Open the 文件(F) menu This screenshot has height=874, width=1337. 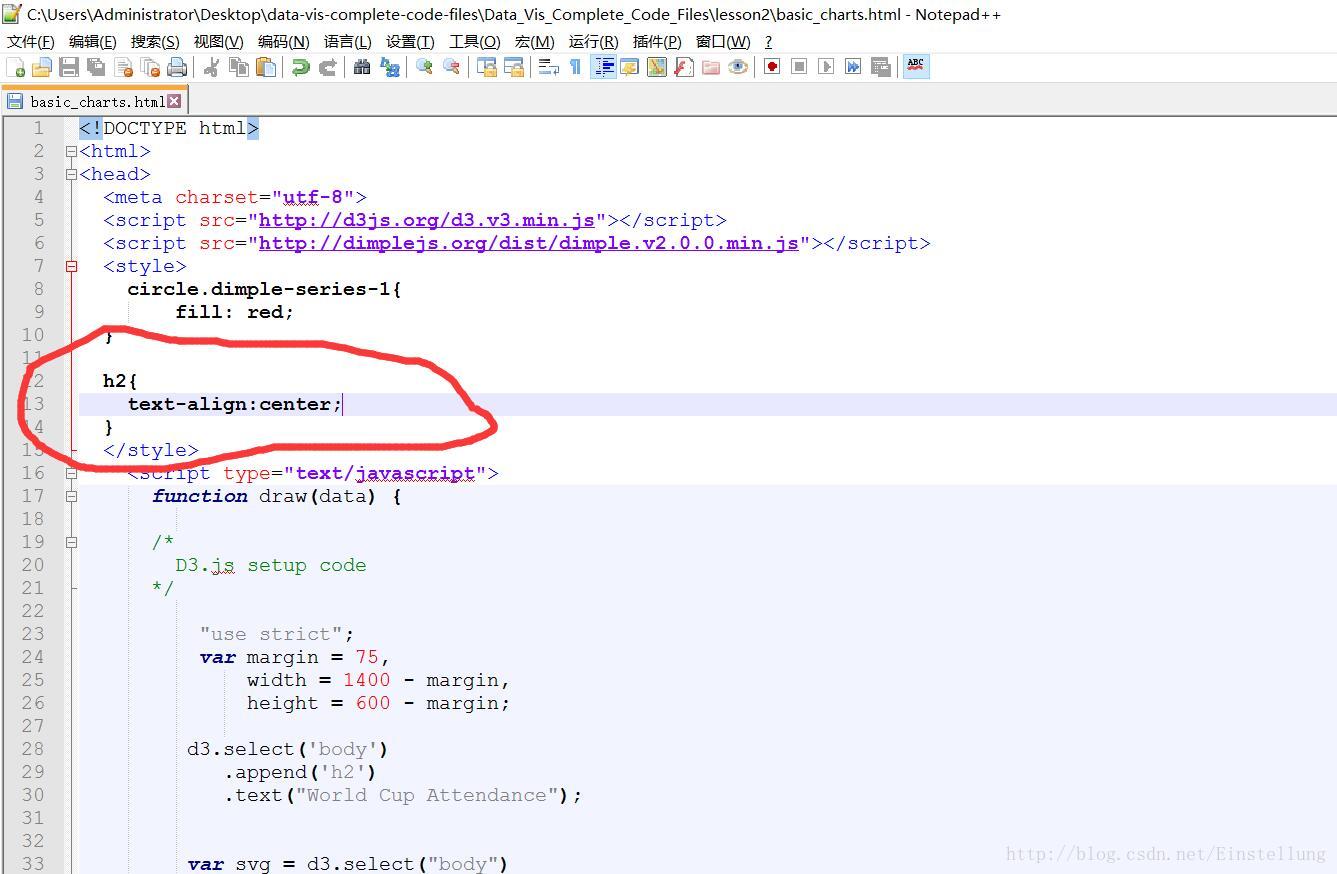tap(31, 41)
